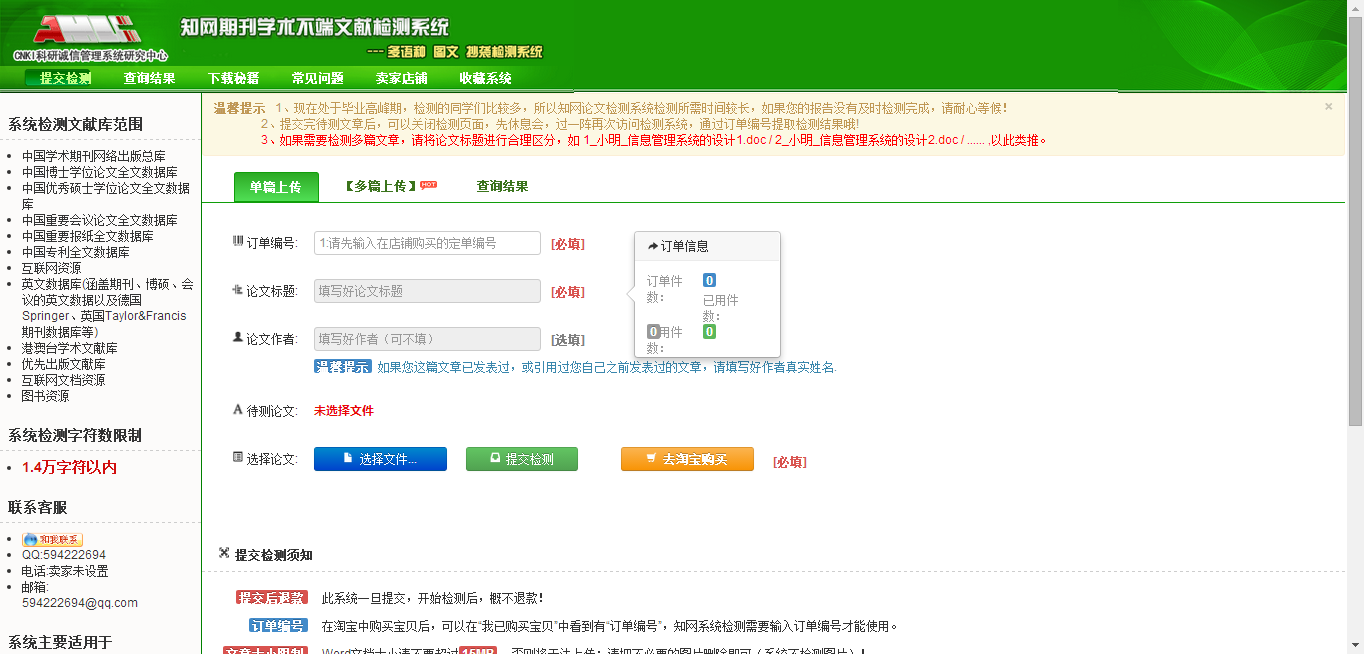Screen dimensions: 1364x654
Task: Click 港澳台学术文献库 list item
Action: pos(70,349)
